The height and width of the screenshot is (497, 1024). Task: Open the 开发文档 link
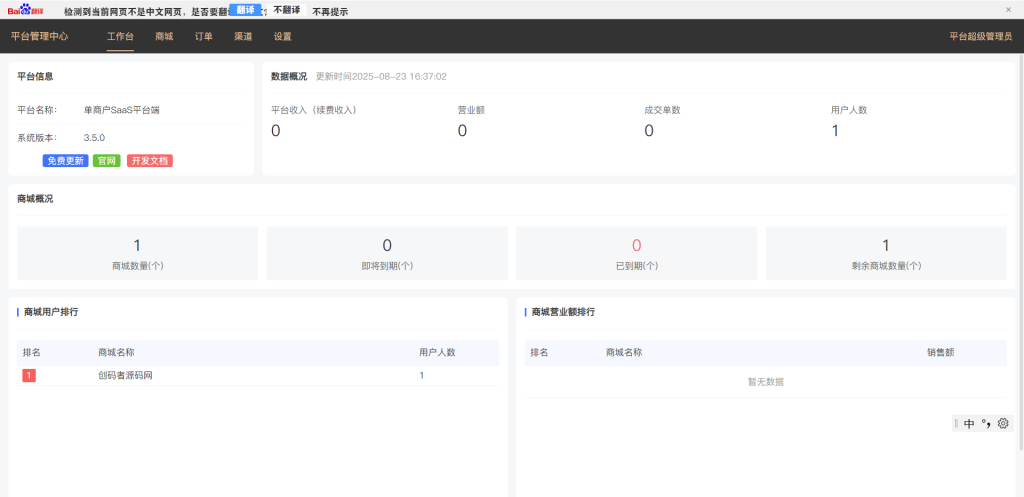tap(149, 161)
